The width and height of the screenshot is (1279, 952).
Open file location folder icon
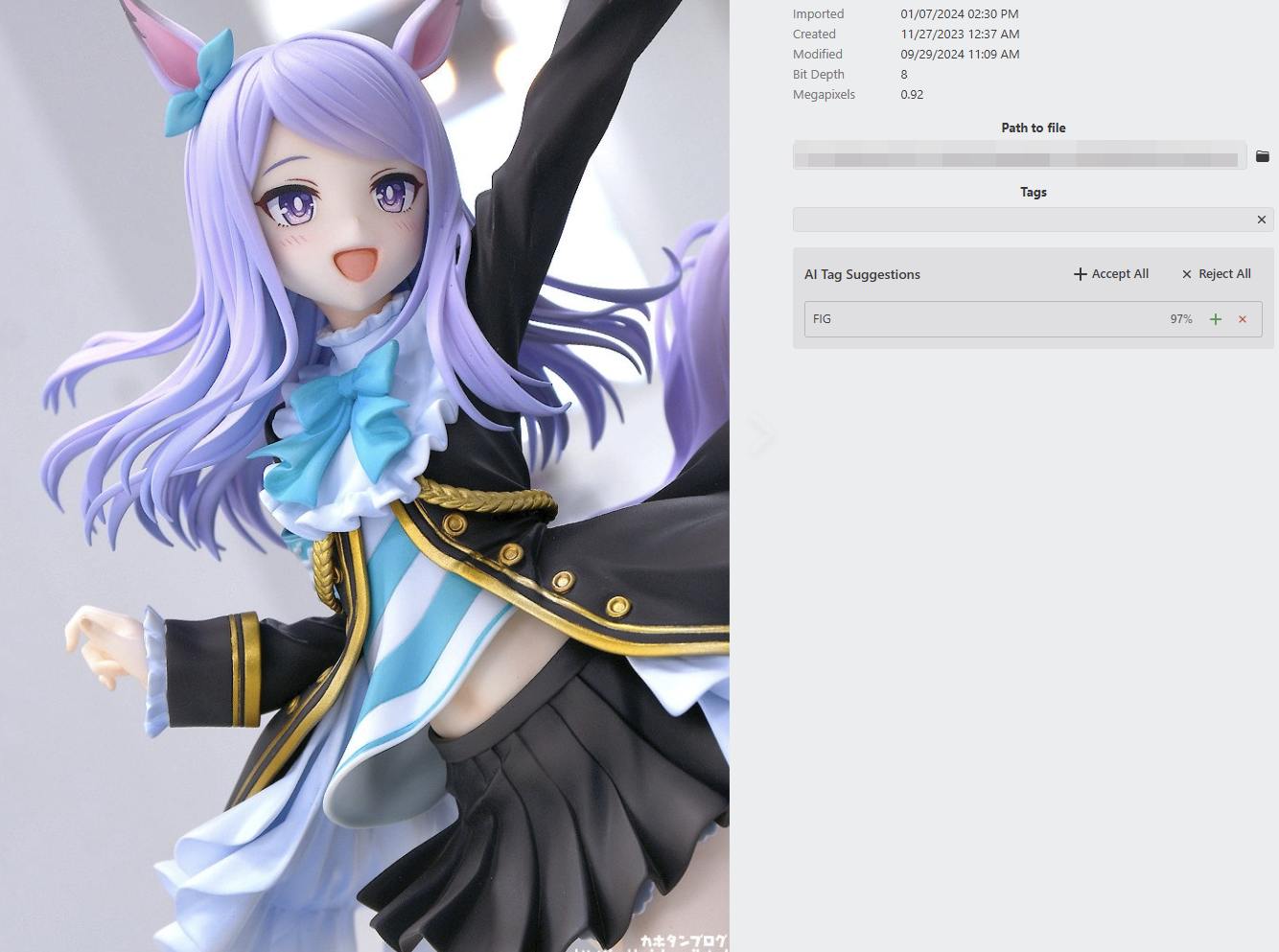point(1262,156)
